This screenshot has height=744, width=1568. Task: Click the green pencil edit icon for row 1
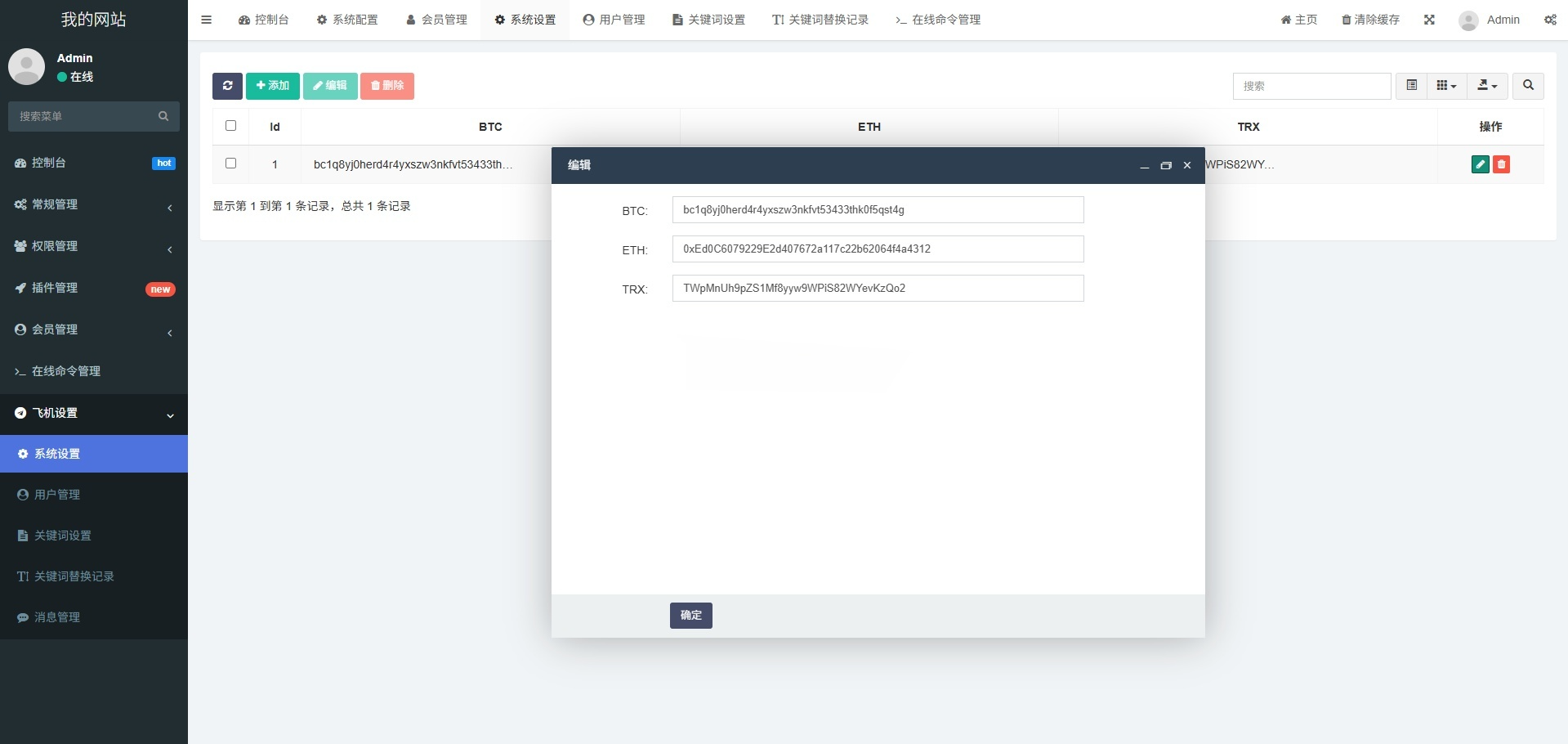1480,164
